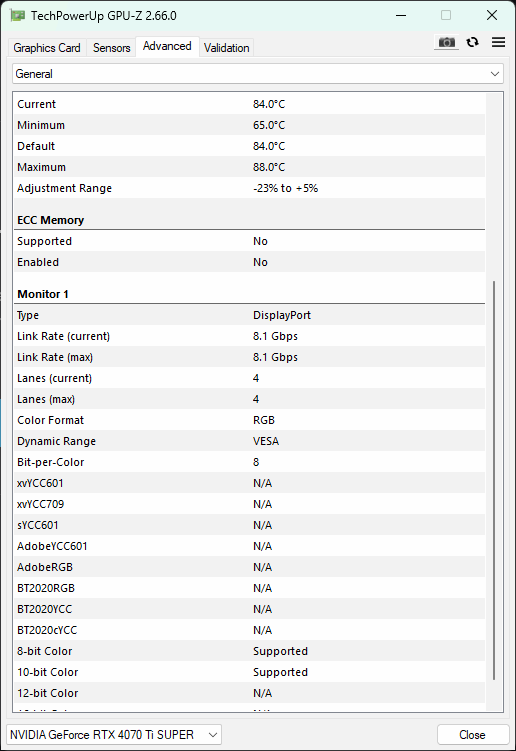
Task: Select the Validation tab
Action: click(x=227, y=48)
